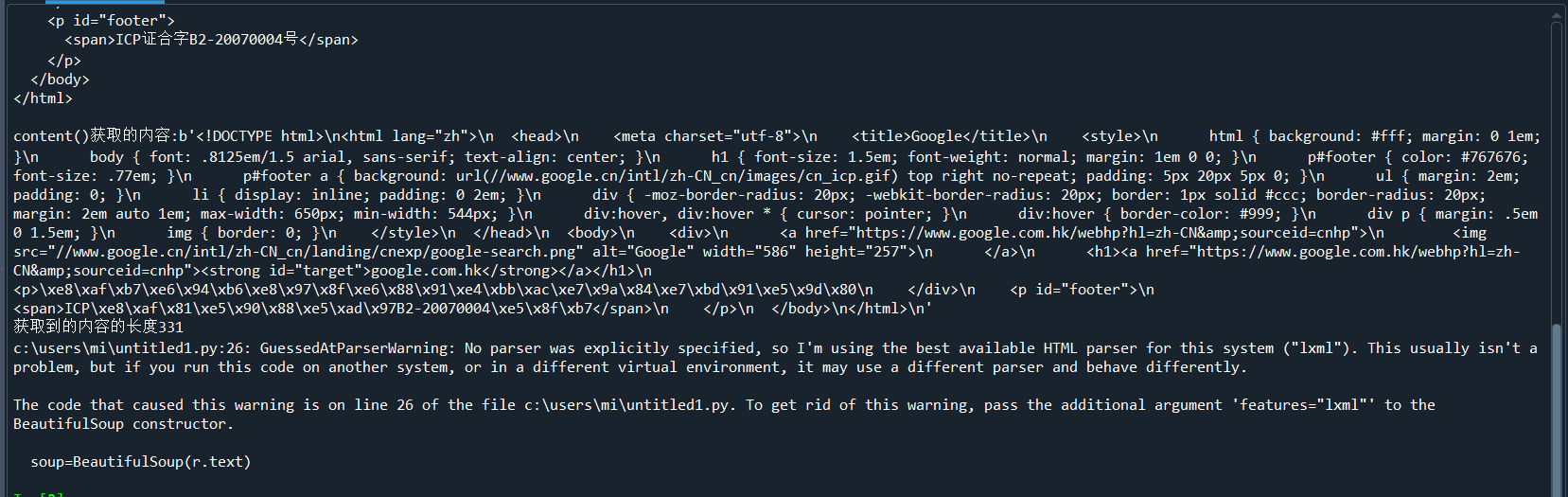Click the '</body>' tag line
1568x497 pixels.
(x=60, y=80)
